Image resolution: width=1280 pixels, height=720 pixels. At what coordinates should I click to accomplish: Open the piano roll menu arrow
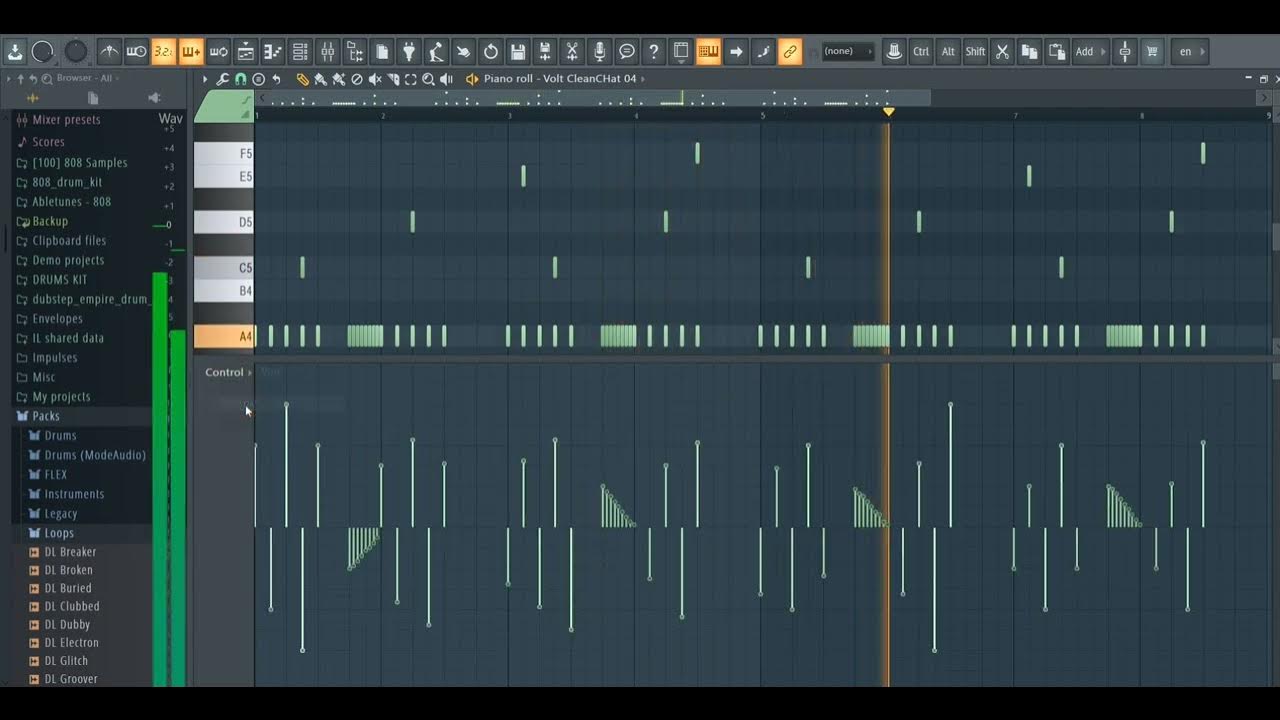coord(205,79)
